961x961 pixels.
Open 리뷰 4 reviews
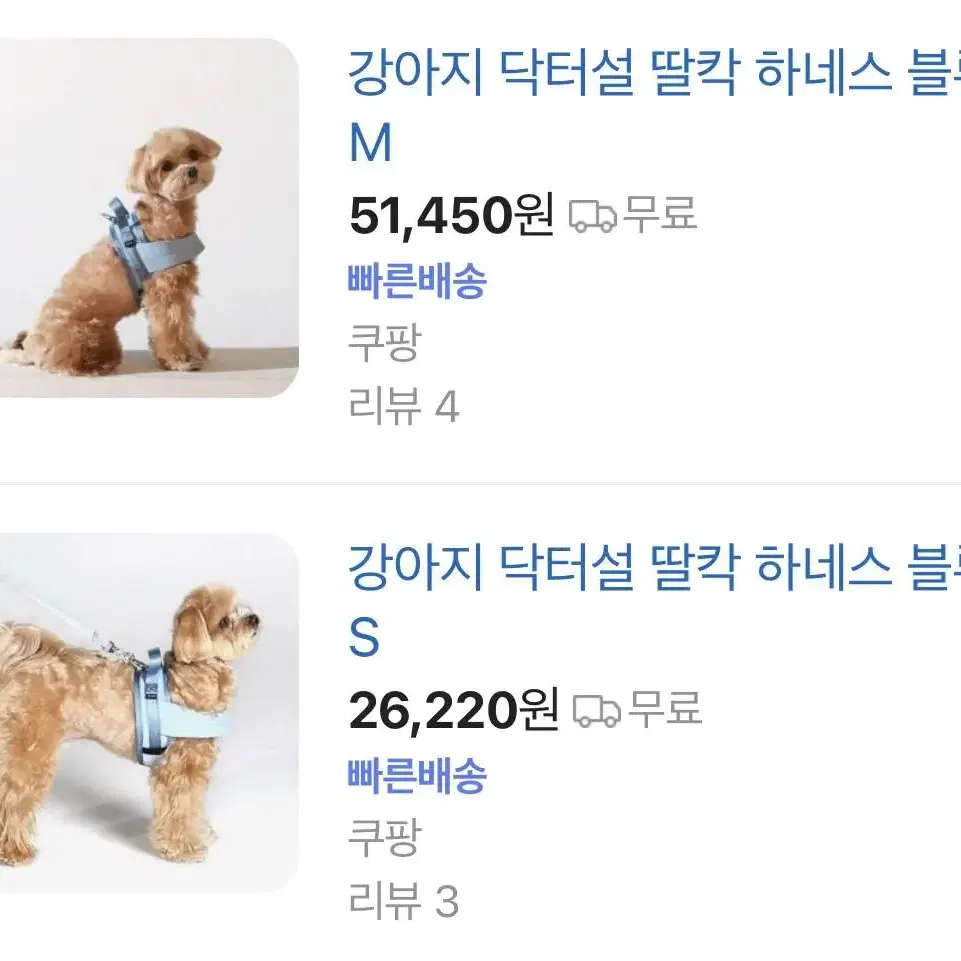pyautogui.click(x=404, y=406)
